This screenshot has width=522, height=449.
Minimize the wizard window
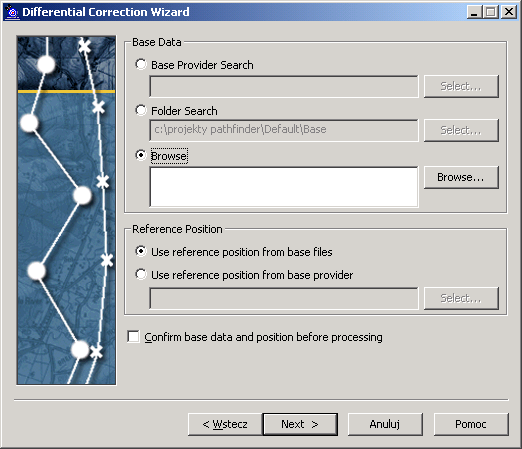[474, 12]
